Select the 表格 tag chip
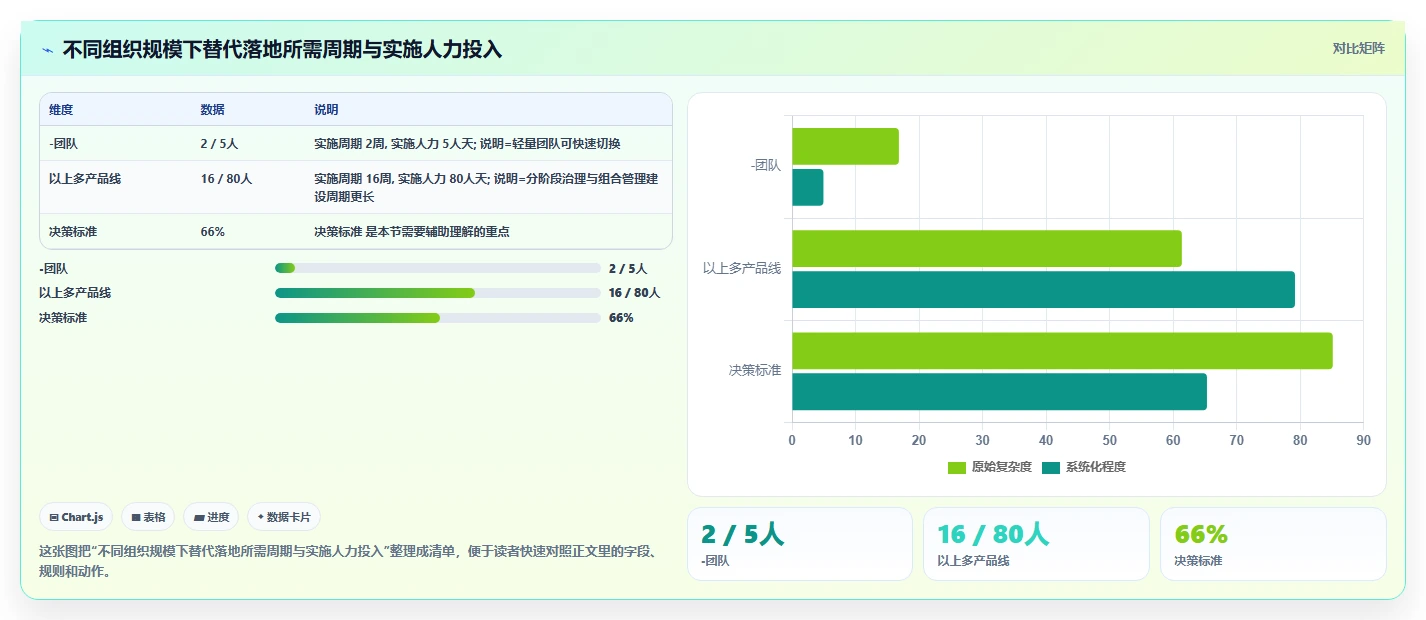Image resolution: width=1426 pixels, height=620 pixels. [x=148, y=517]
